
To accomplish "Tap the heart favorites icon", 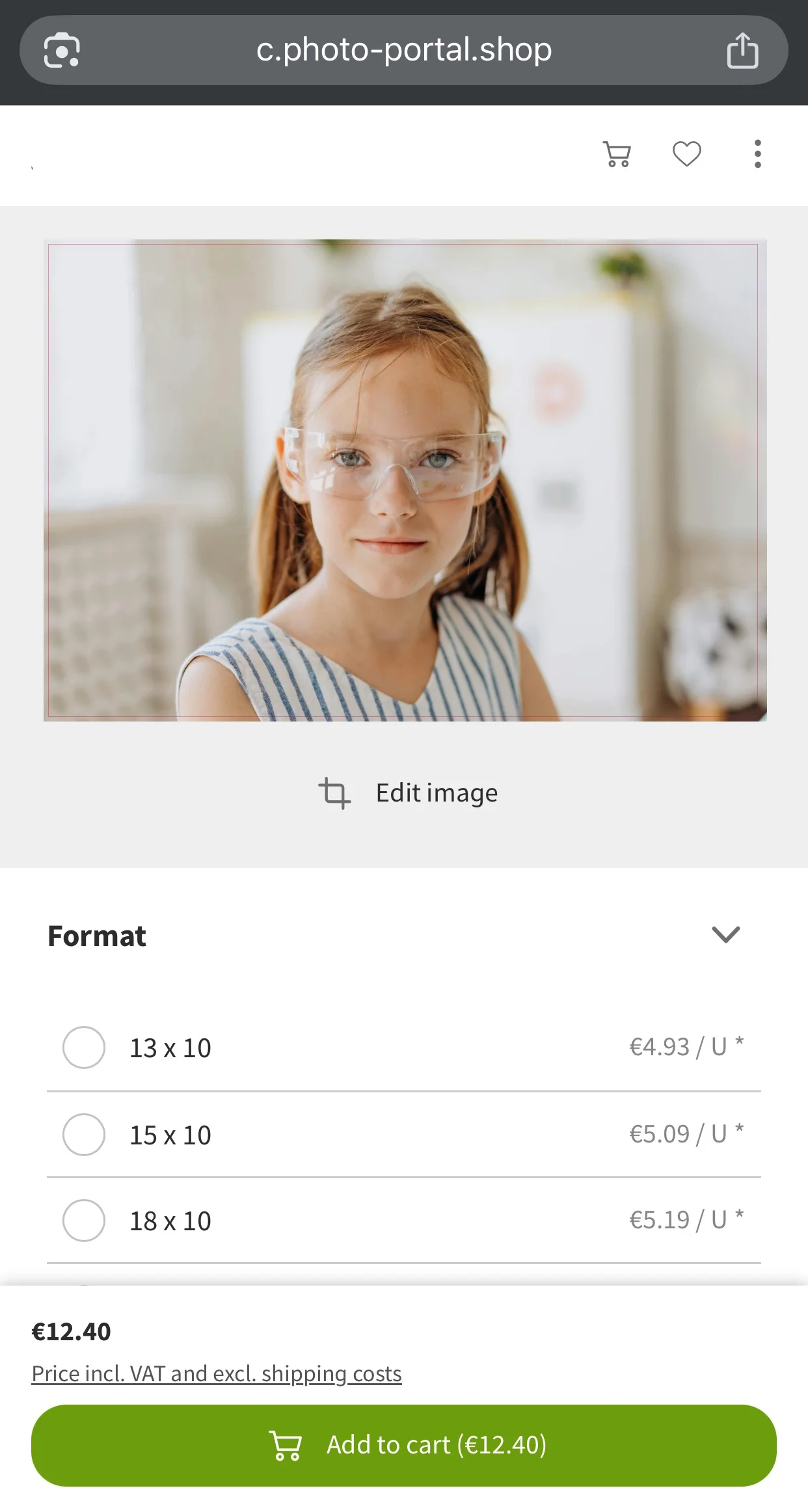I will coord(686,154).
